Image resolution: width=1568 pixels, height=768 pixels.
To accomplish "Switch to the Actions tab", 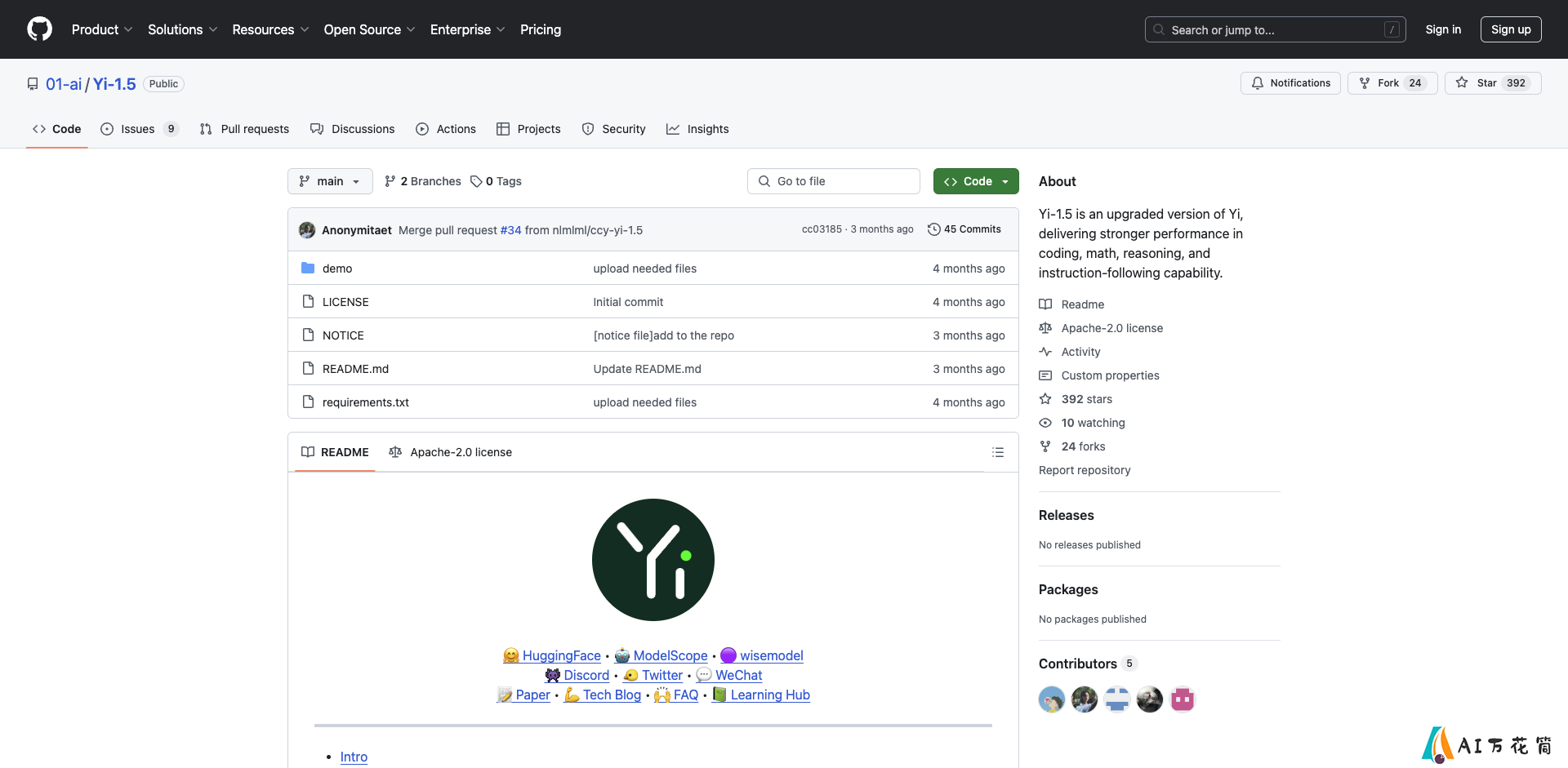I will 446,129.
